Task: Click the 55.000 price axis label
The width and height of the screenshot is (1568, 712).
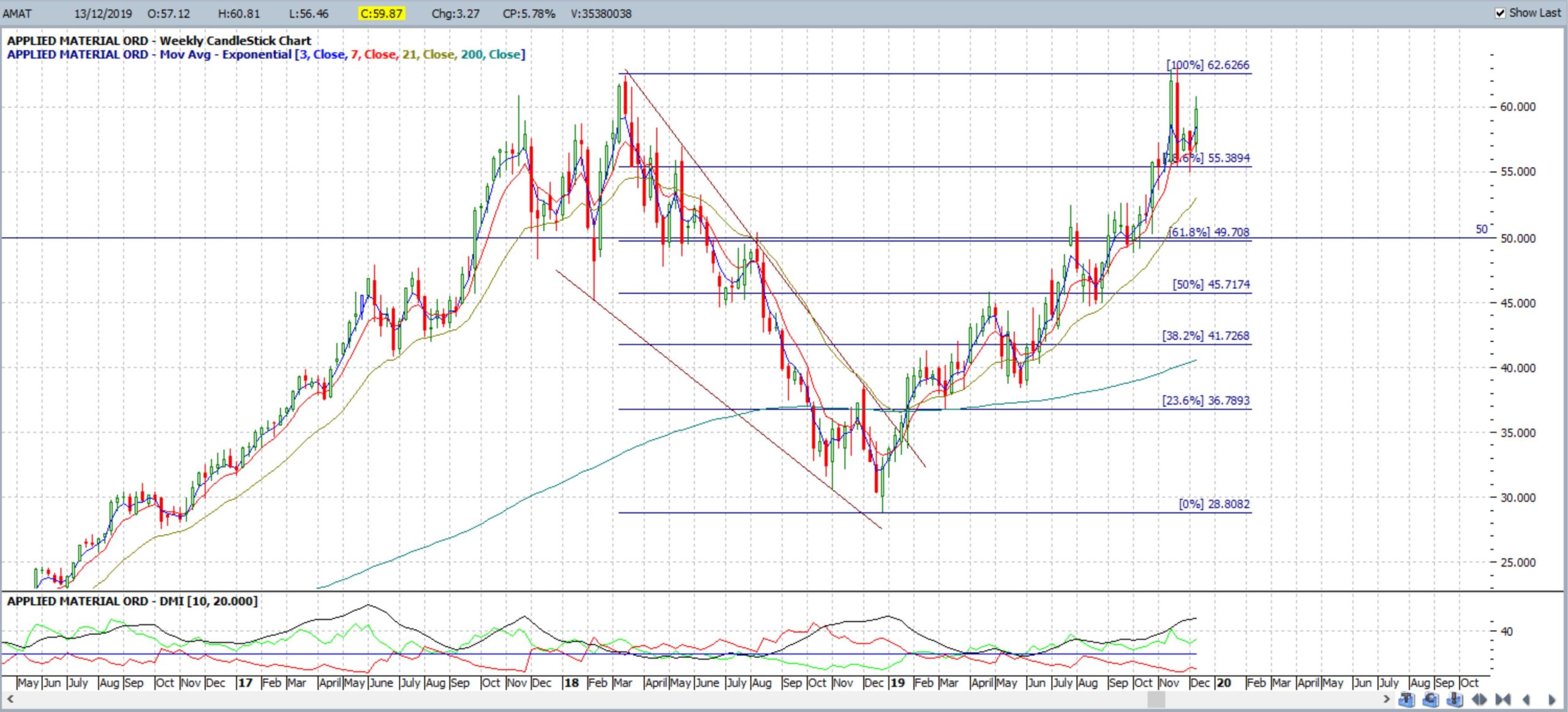Action: point(1518,172)
